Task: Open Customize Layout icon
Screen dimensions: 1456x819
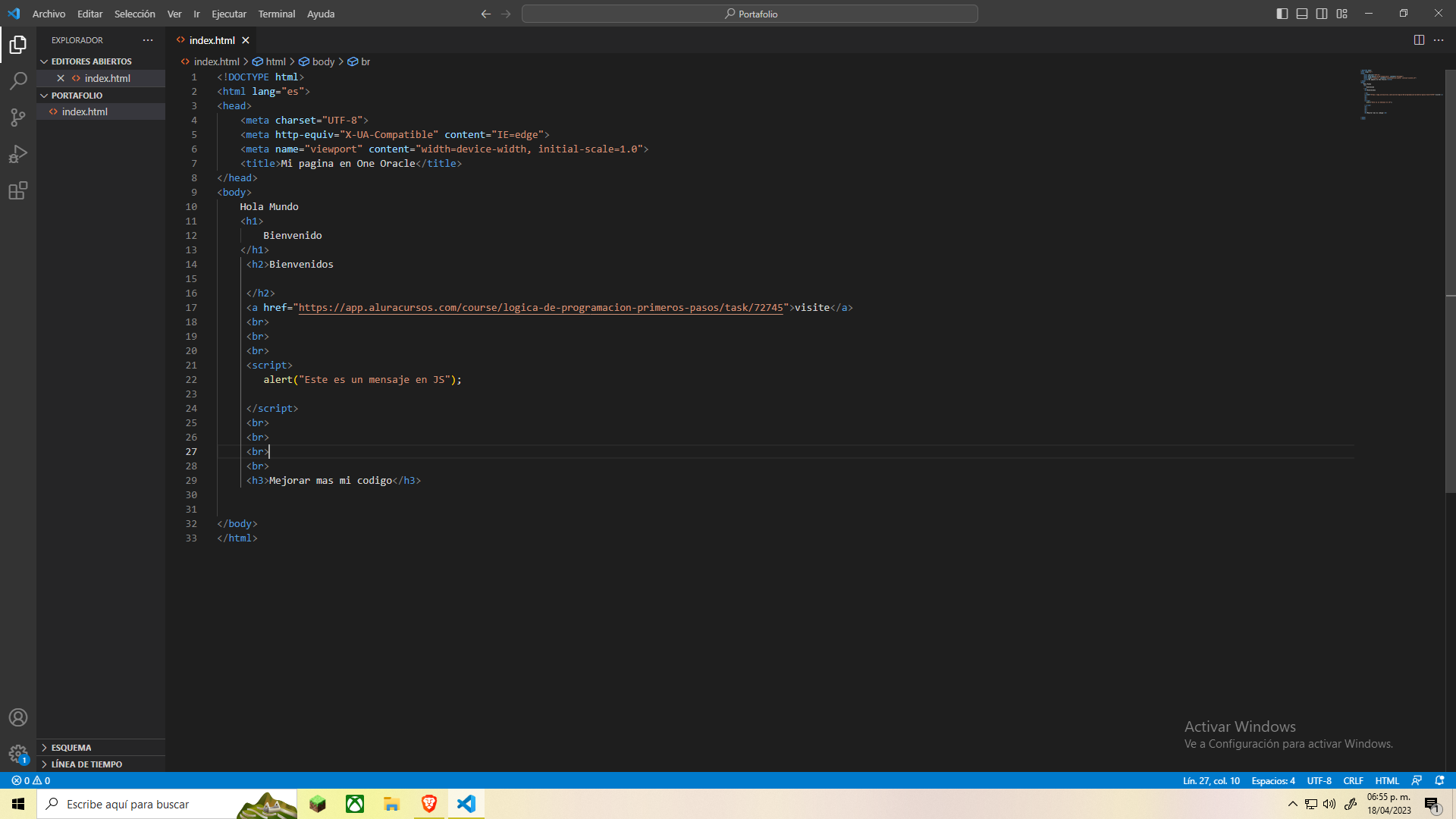Action: [x=1342, y=14]
